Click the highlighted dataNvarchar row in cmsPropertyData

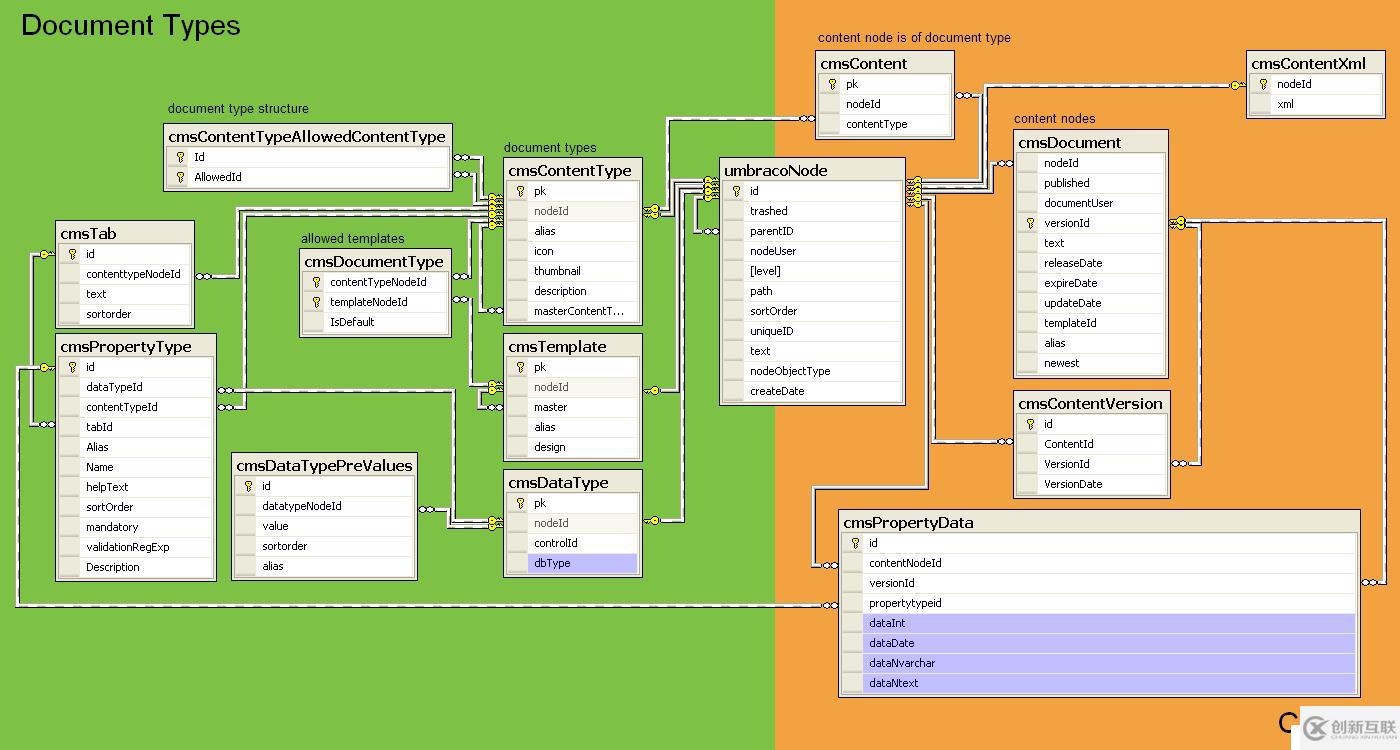1100,663
